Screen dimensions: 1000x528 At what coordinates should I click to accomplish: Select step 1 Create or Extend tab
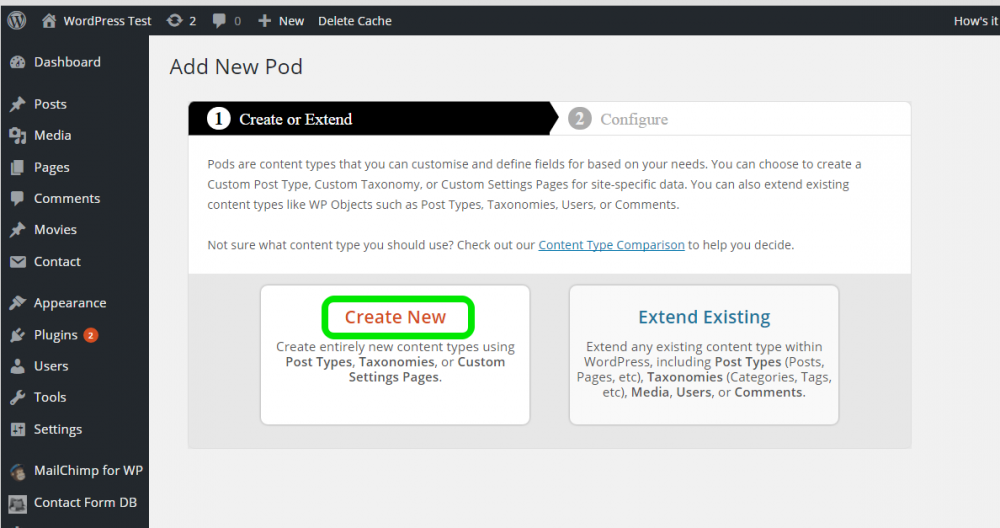(373, 119)
